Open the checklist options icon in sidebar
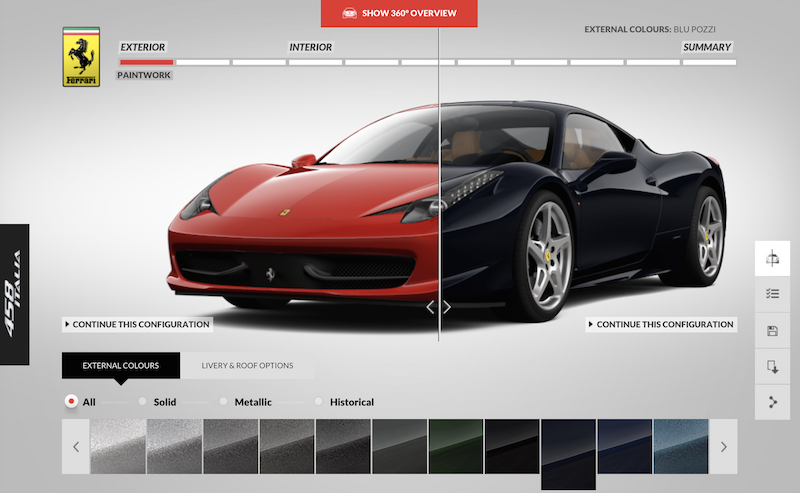This screenshot has height=493, width=800. pyautogui.click(x=772, y=293)
